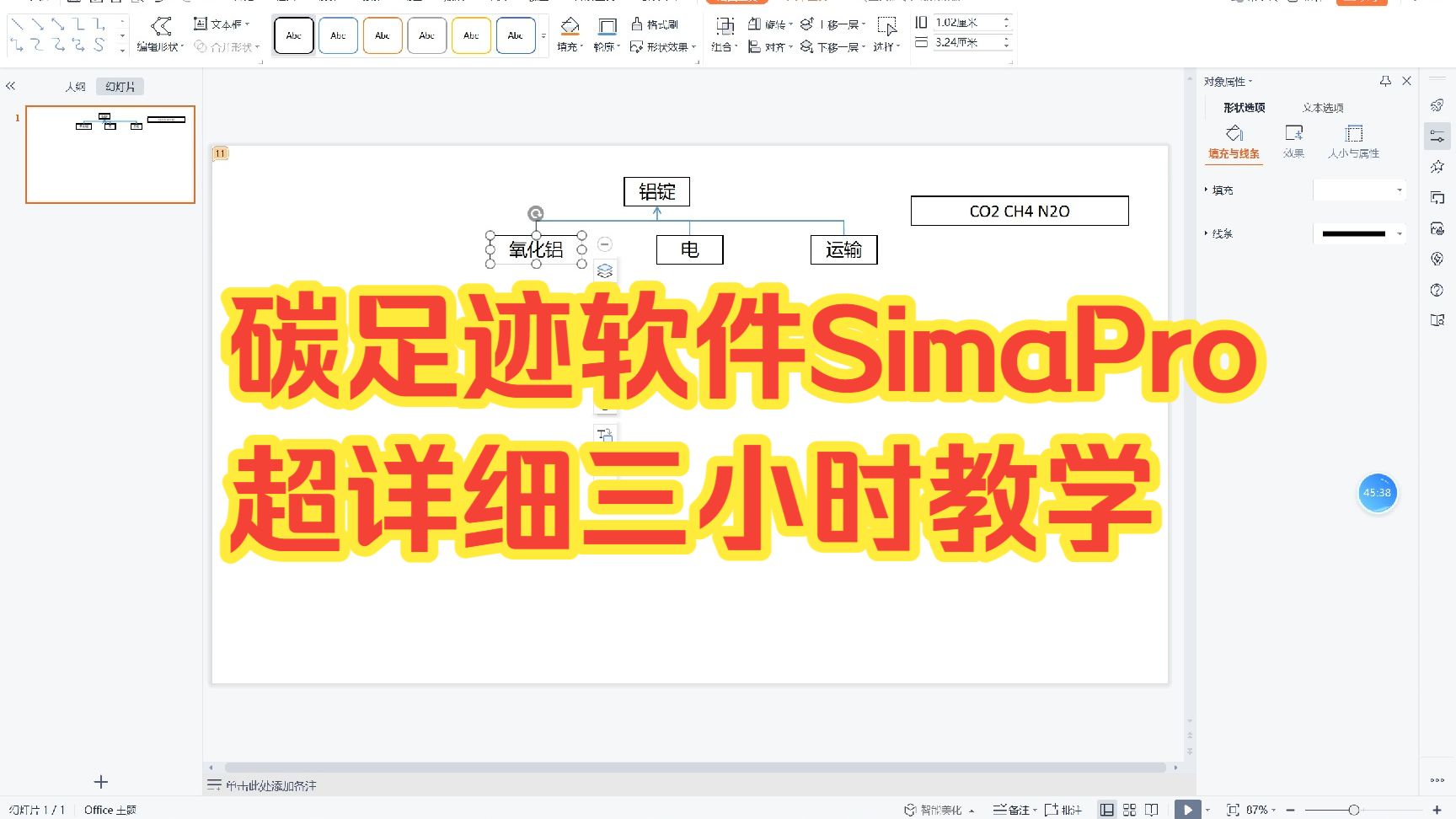Image resolution: width=1456 pixels, height=819 pixels.
Task: Open the line style dropdown
Action: (1360, 233)
